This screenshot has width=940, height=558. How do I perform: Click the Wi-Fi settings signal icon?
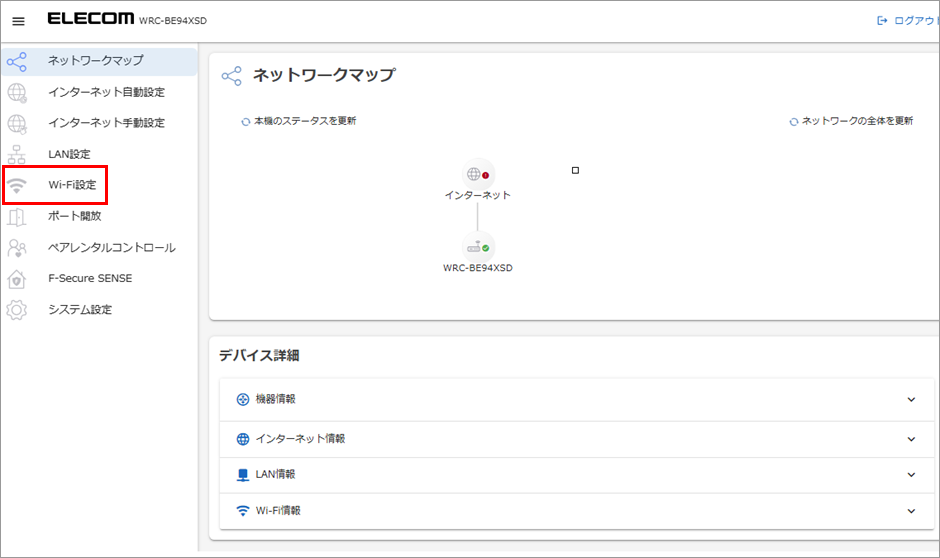coord(17,185)
